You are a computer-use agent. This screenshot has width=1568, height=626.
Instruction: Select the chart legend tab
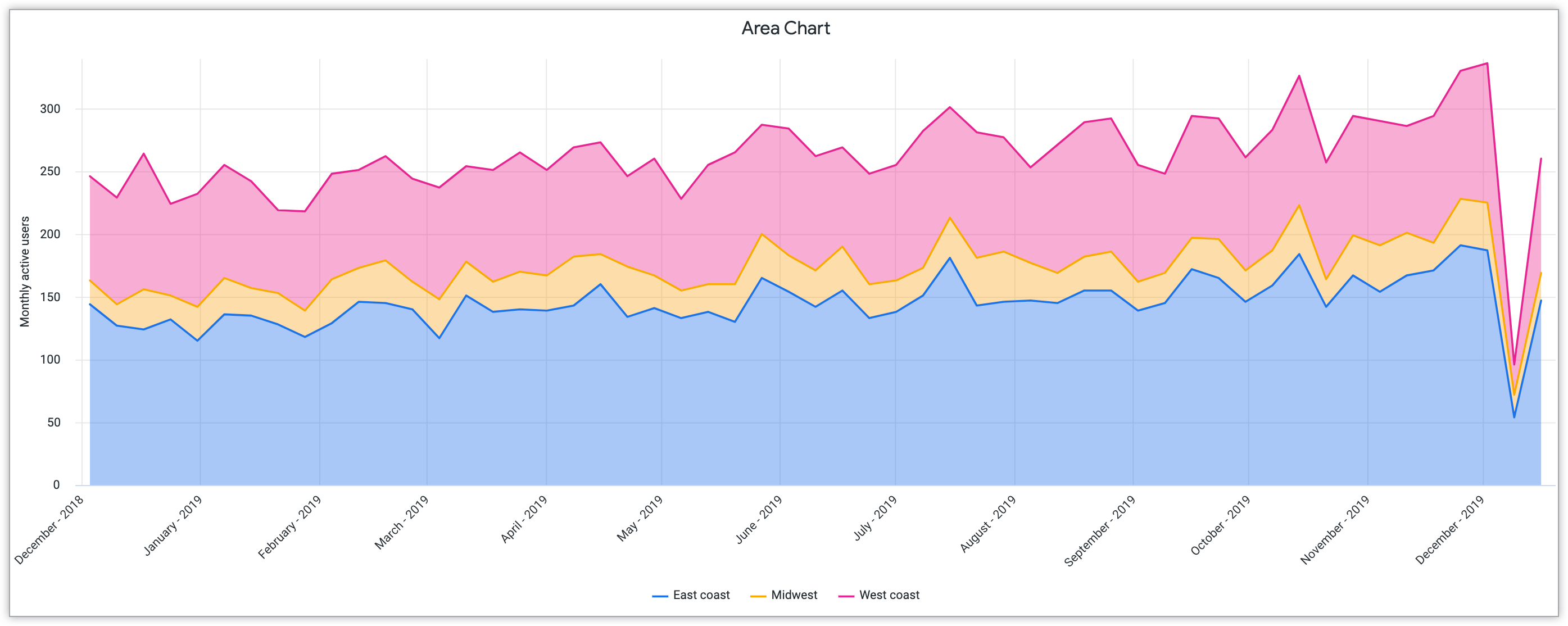(783, 597)
